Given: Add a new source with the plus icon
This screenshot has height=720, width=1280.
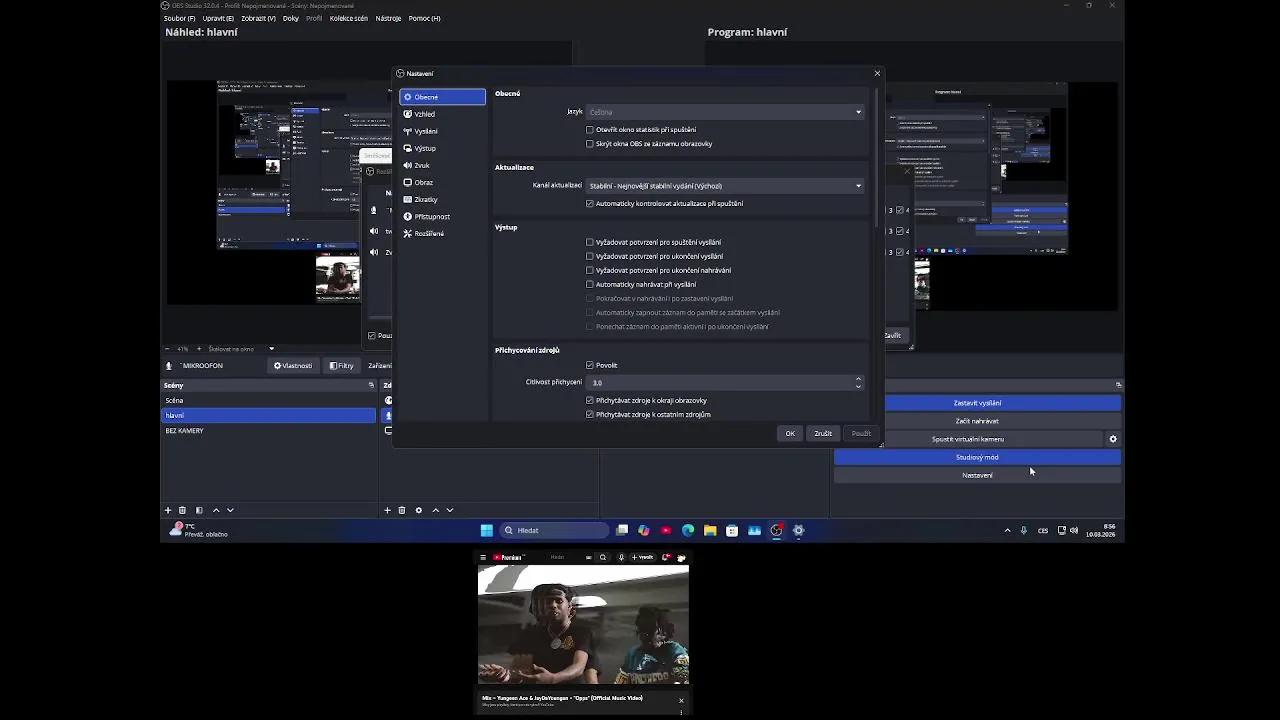Looking at the screenshot, I should point(388,510).
